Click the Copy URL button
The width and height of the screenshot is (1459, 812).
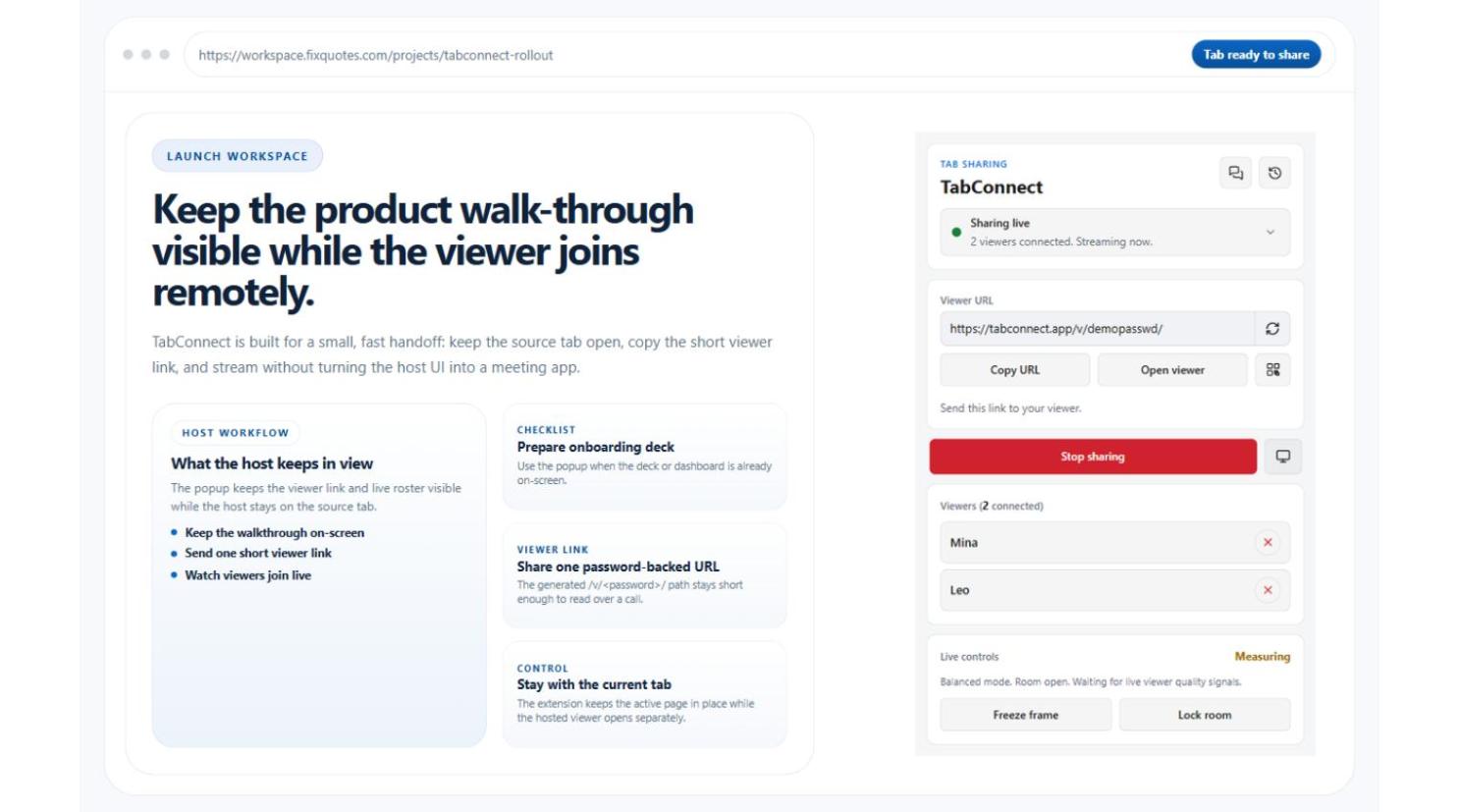[1015, 370]
